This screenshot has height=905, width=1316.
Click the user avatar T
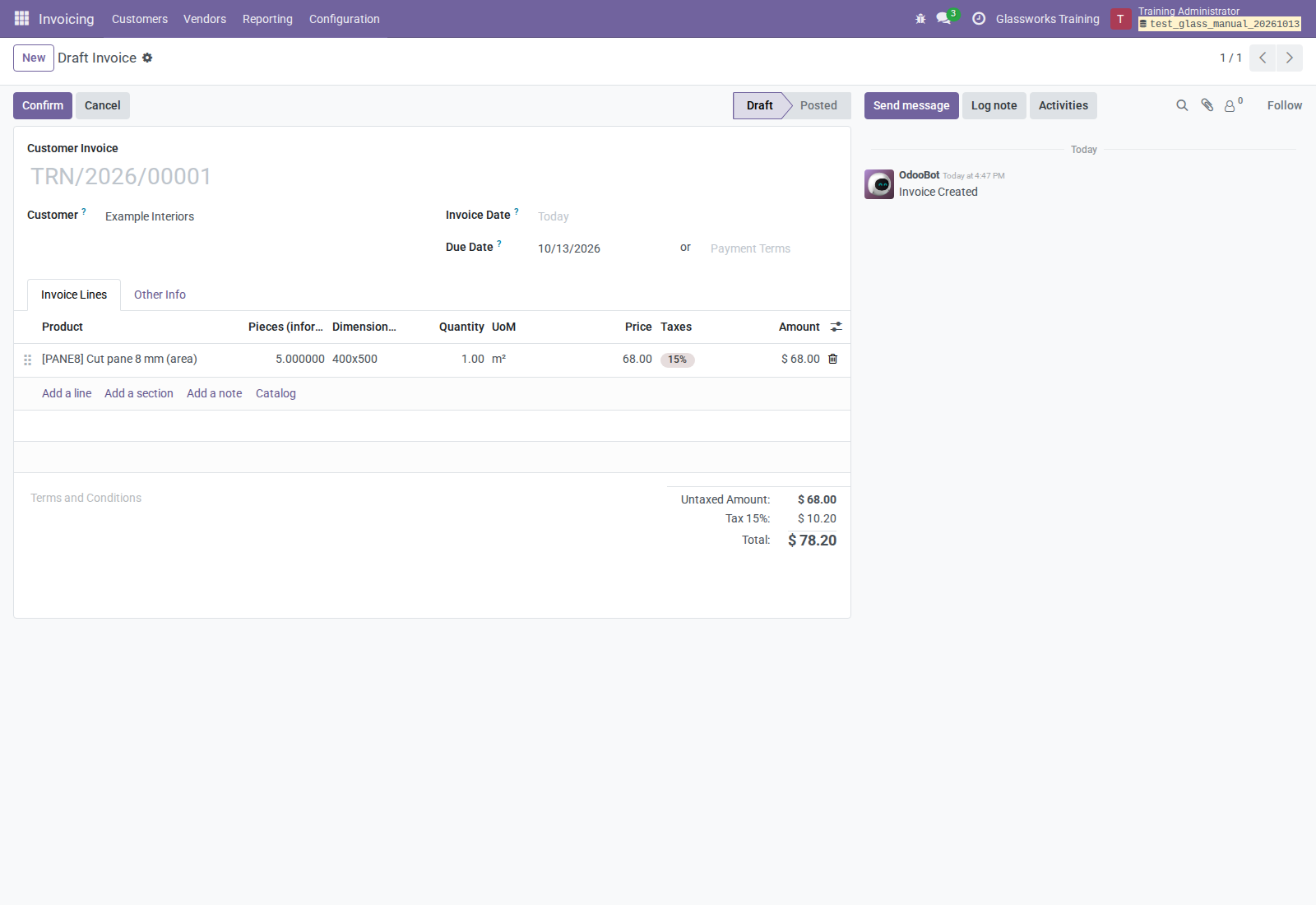coord(1120,18)
